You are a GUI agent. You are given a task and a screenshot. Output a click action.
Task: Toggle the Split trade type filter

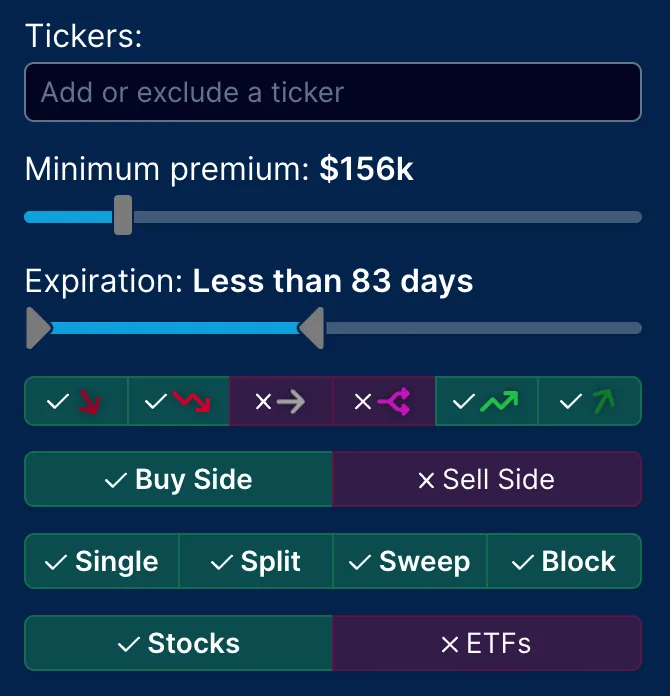pos(256,561)
